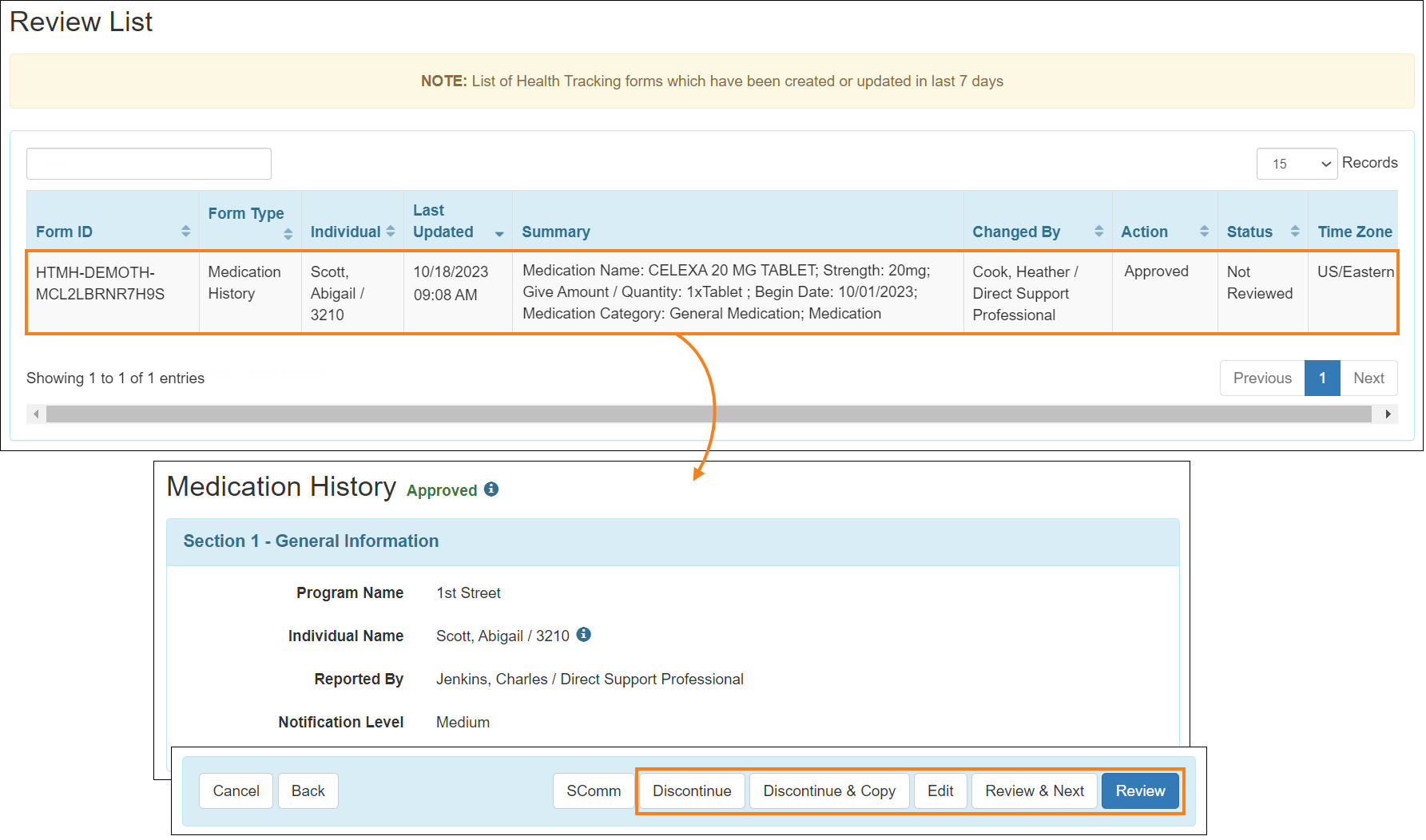This screenshot has height=840, width=1426.
Task: Click the Review & Next button
Action: pos(1035,790)
